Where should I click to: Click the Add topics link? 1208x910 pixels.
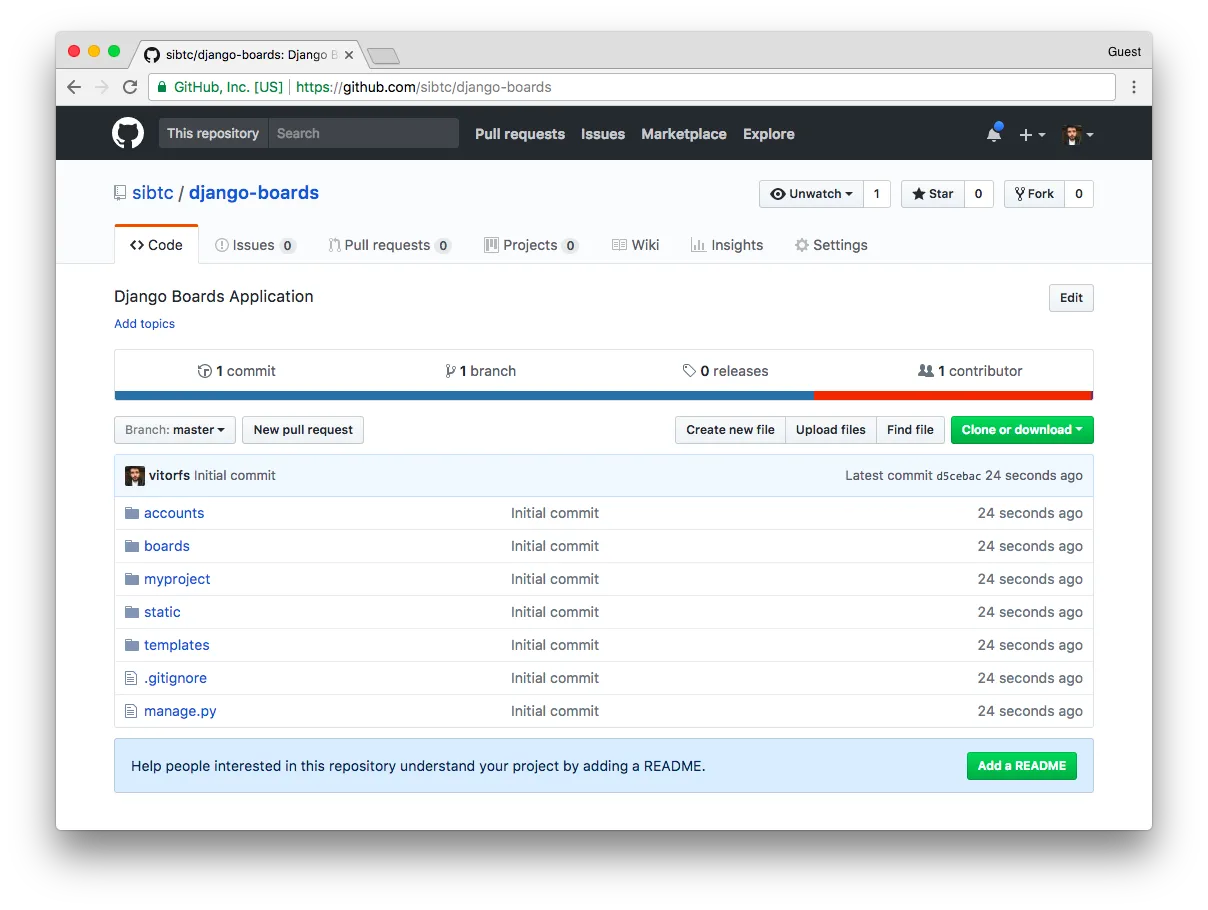pos(144,324)
